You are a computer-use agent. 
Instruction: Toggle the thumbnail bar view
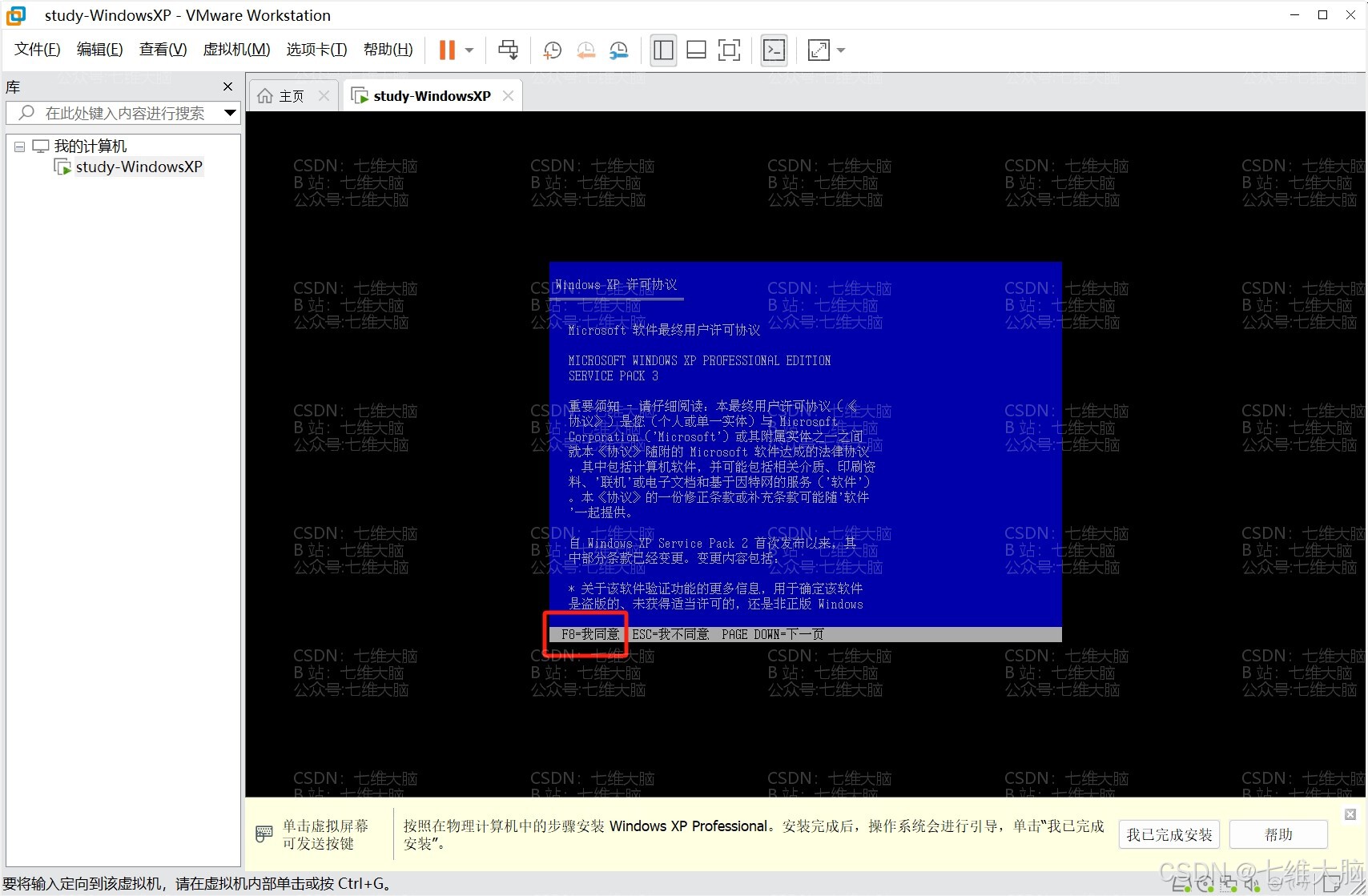pos(696,50)
